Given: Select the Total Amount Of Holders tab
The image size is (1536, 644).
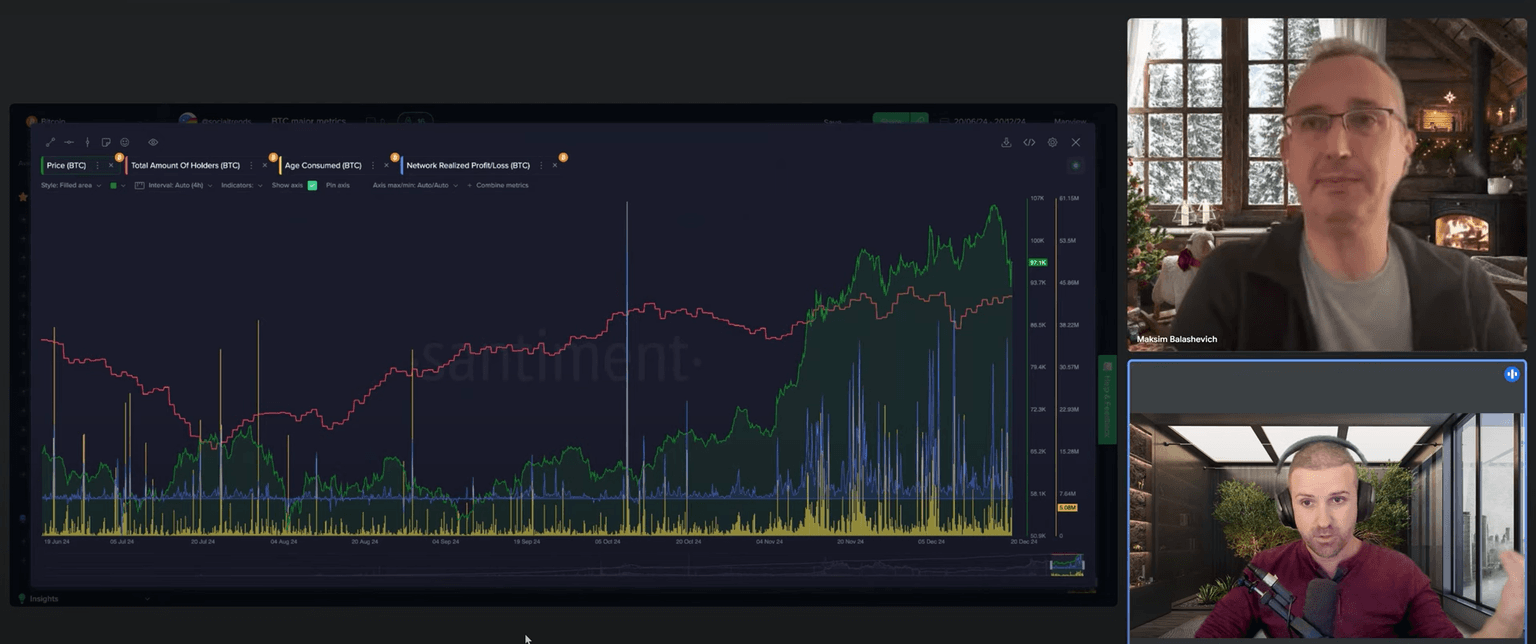Looking at the screenshot, I should click(185, 165).
